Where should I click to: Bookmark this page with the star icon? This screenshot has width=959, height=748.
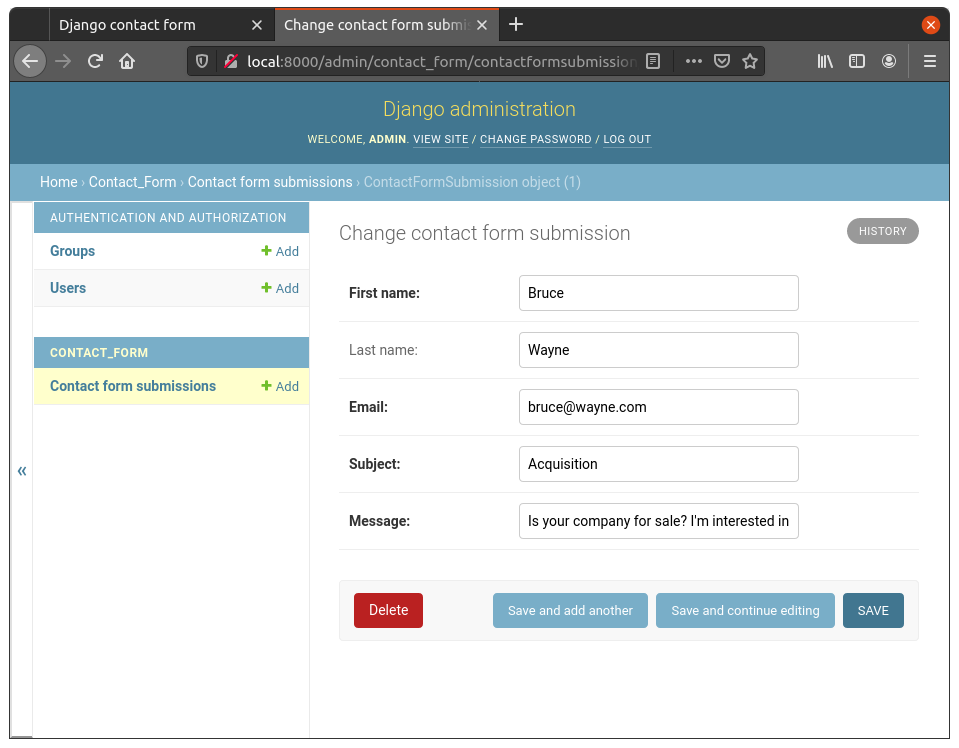[750, 61]
